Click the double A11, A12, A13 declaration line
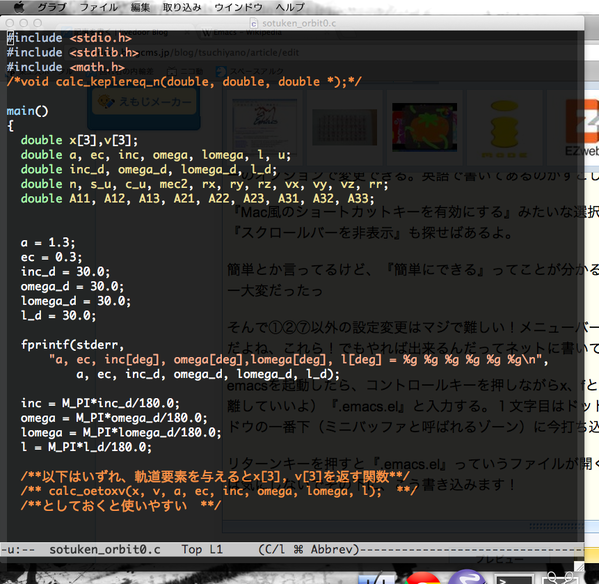 pyautogui.click(x=198, y=198)
